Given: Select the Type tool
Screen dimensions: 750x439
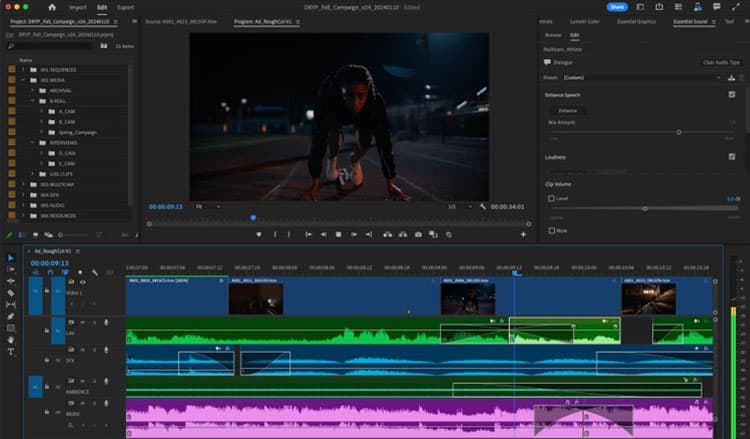Looking at the screenshot, I should pyautogui.click(x=11, y=351).
